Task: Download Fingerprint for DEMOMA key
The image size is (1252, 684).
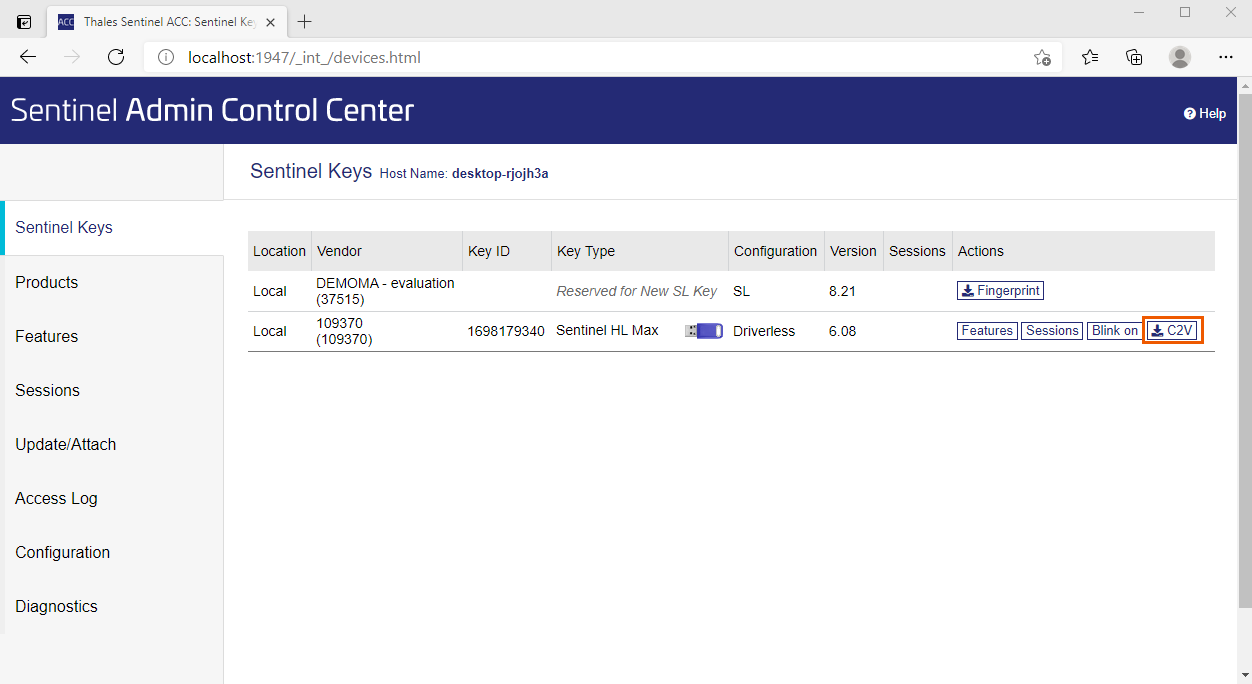Action: 1000,291
